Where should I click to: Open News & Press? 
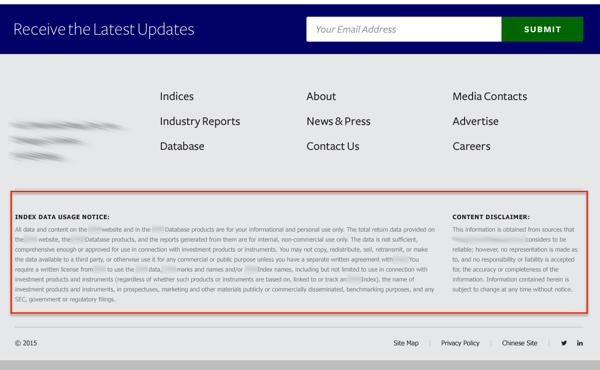[338, 121]
